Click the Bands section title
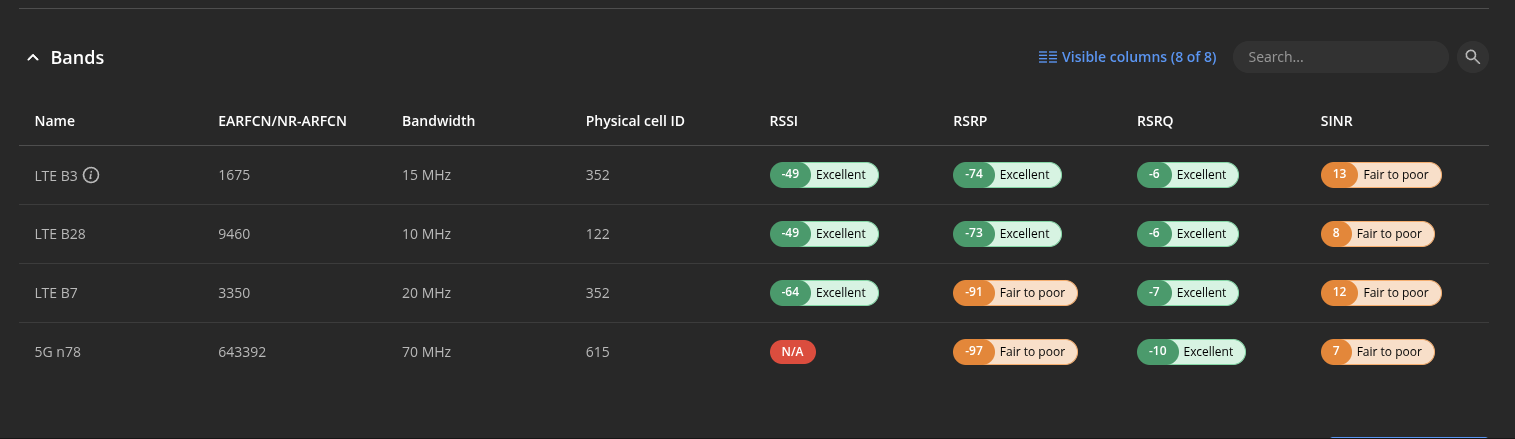The width and height of the screenshot is (1515, 439). (x=78, y=58)
